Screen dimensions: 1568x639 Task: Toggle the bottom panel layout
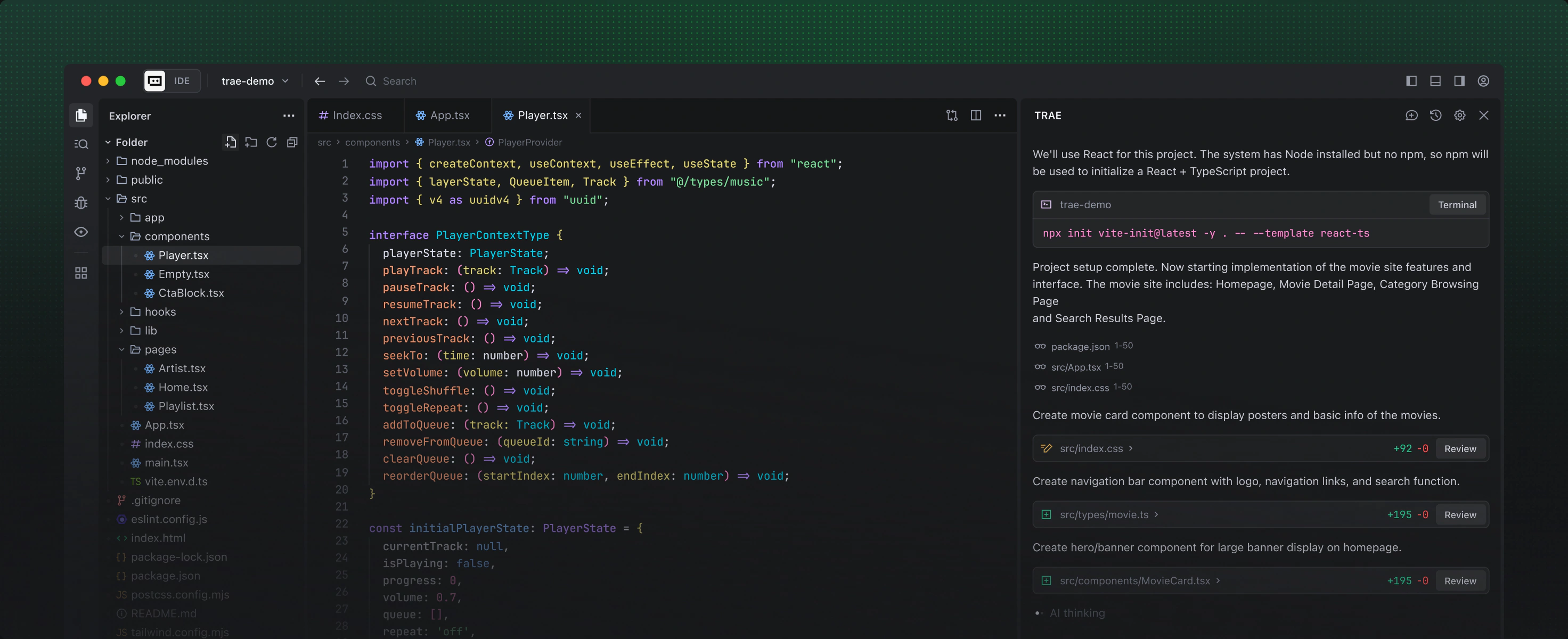[1435, 81]
